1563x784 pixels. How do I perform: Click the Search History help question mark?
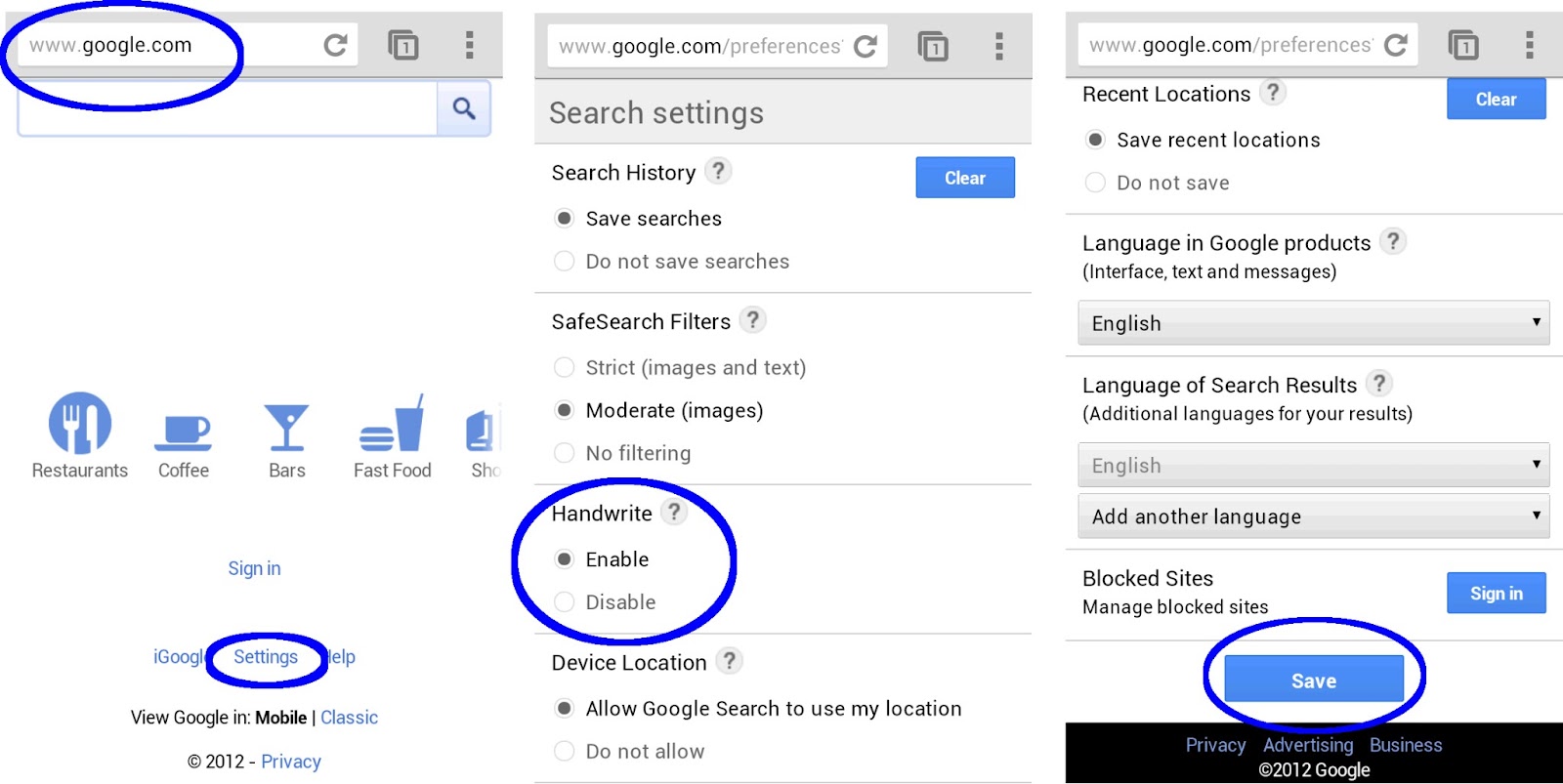(x=718, y=171)
